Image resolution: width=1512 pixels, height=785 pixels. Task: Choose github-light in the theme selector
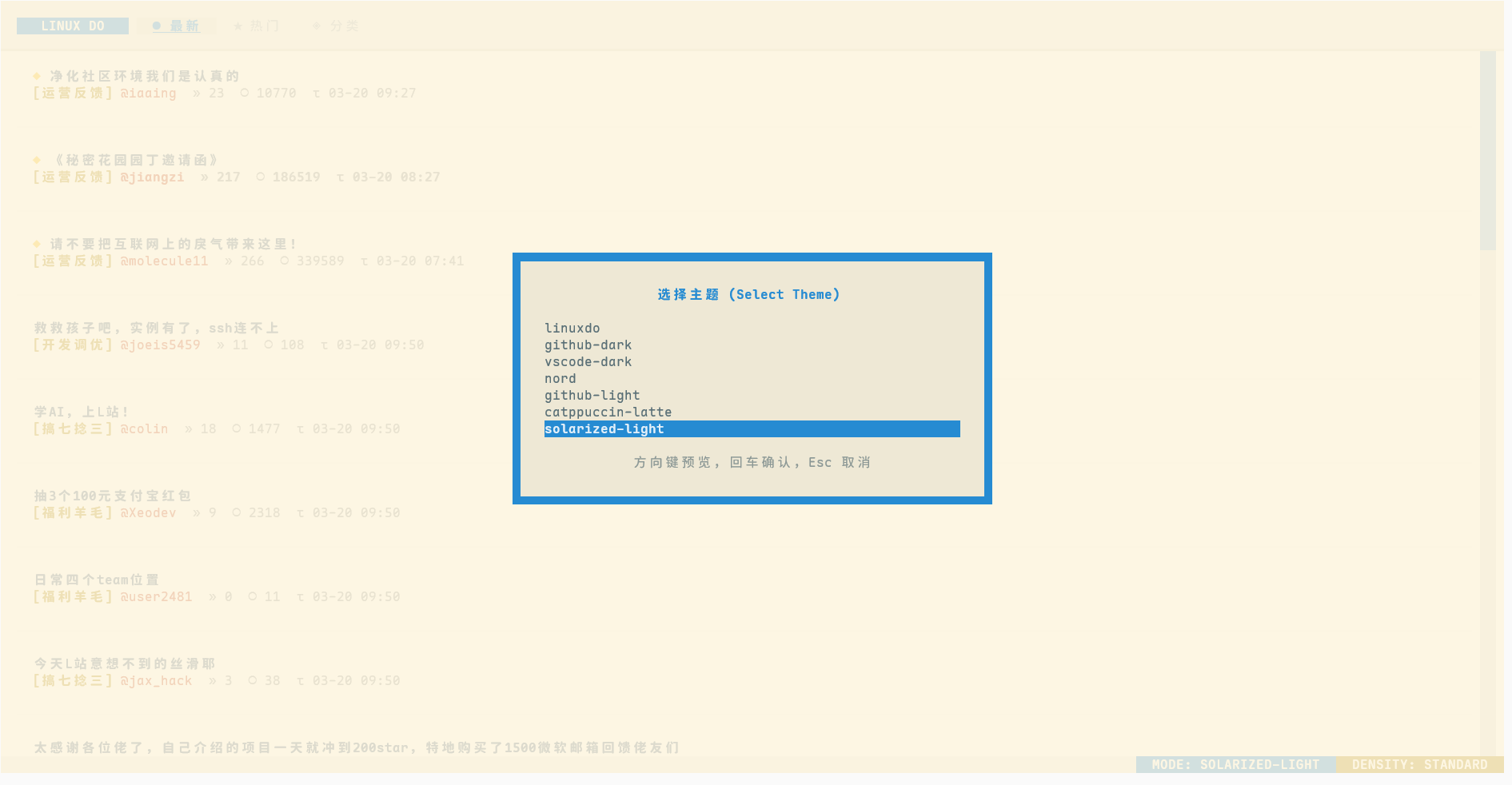pyautogui.click(x=752, y=395)
